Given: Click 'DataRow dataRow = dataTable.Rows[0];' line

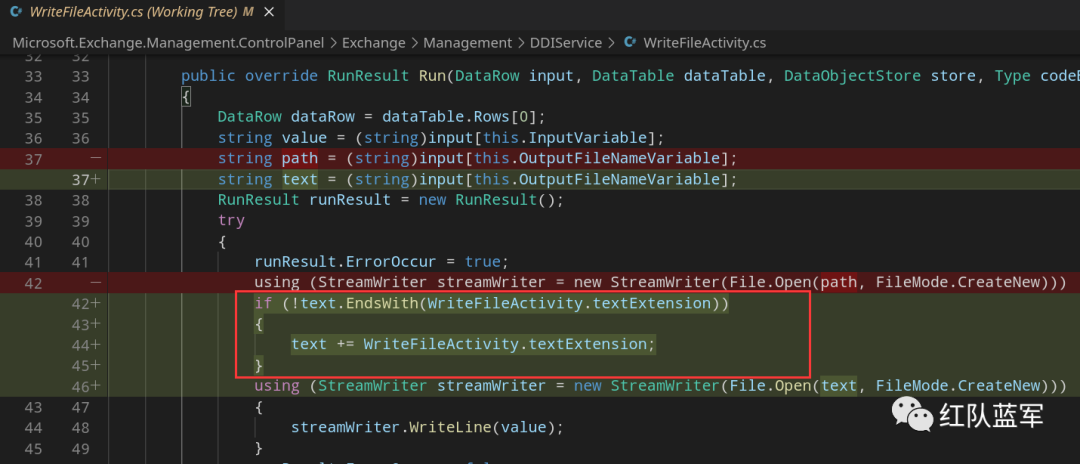Looking at the screenshot, I should (x=381, y=117).
